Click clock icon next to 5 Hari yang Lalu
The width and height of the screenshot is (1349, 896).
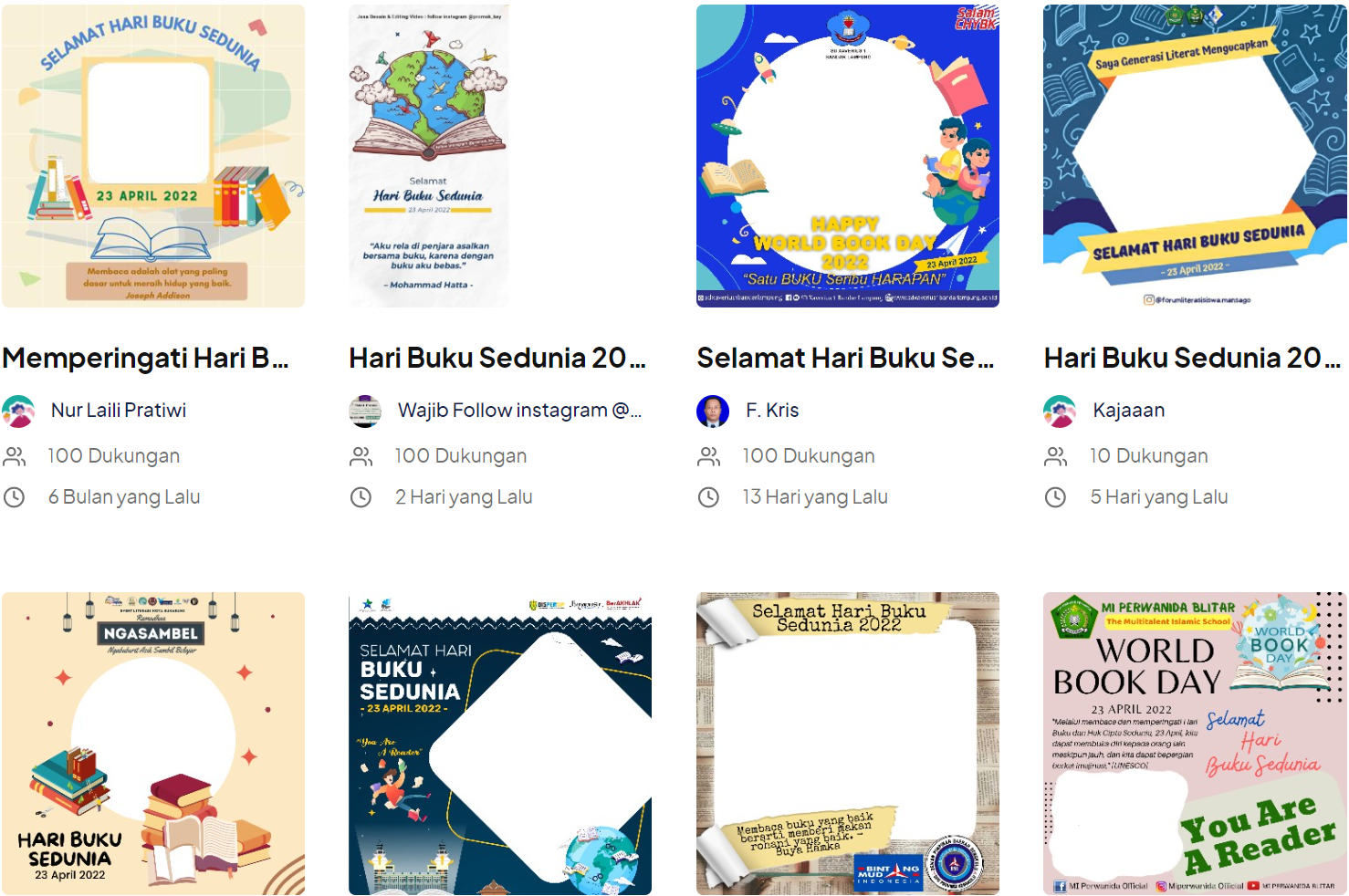1056,497
